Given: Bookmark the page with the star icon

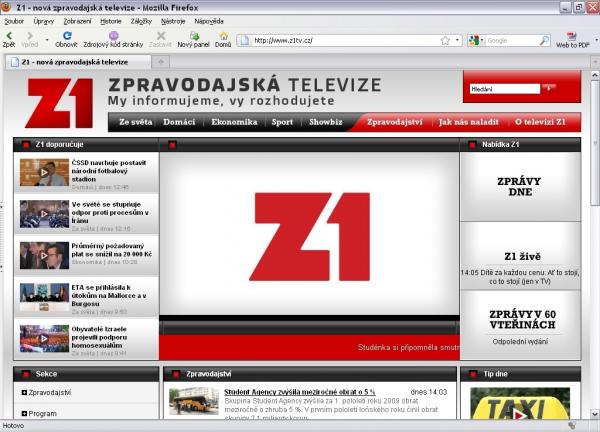Looking at the screenshot, I should pyautogui.click(x=445, y=40).
